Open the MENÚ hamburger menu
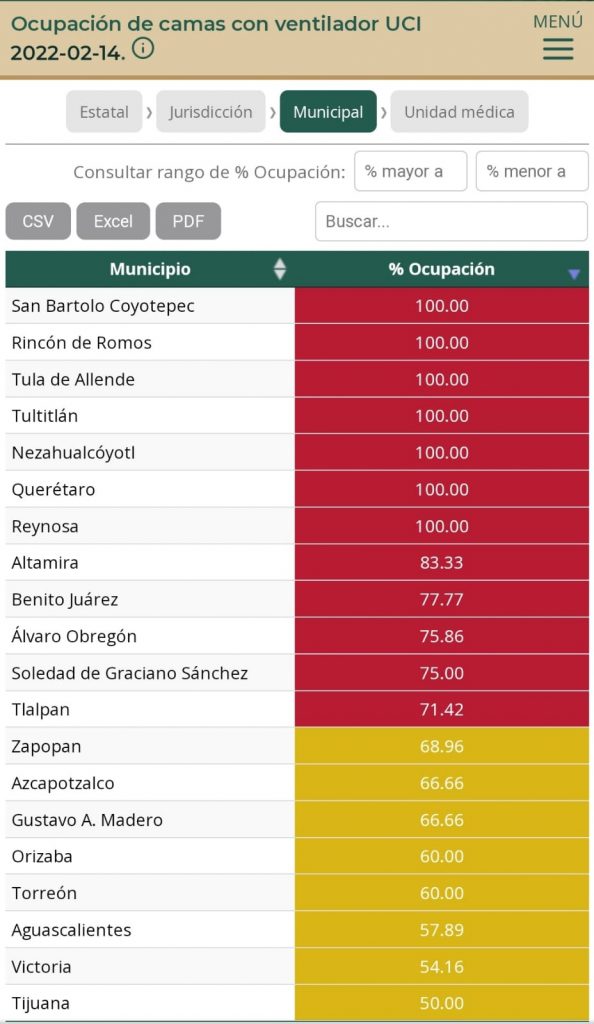The image size is (594, 1024). pyautogui.click(x=557, y=48)
